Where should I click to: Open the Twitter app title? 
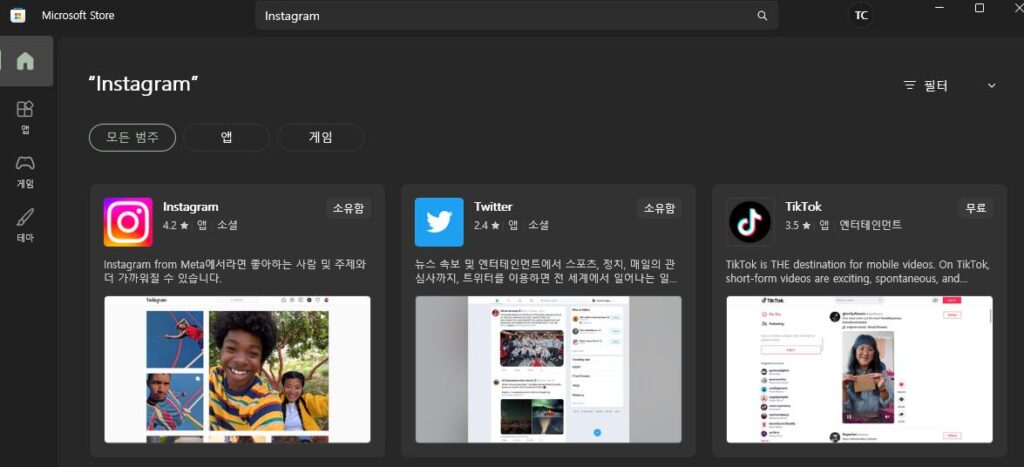click(x=493, y=207)
